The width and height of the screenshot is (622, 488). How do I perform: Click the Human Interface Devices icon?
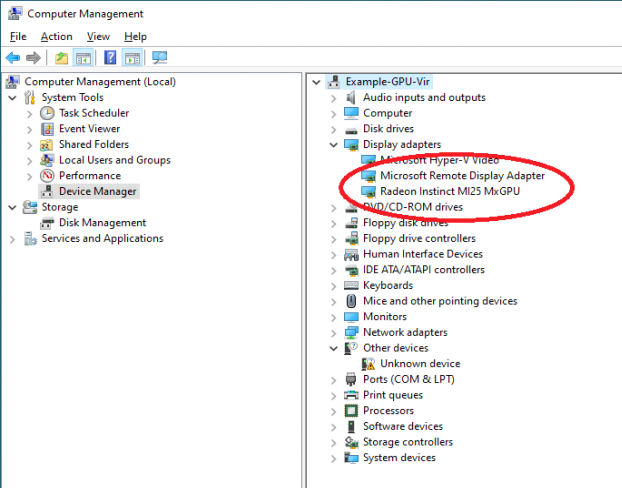[x=351, y=254]
